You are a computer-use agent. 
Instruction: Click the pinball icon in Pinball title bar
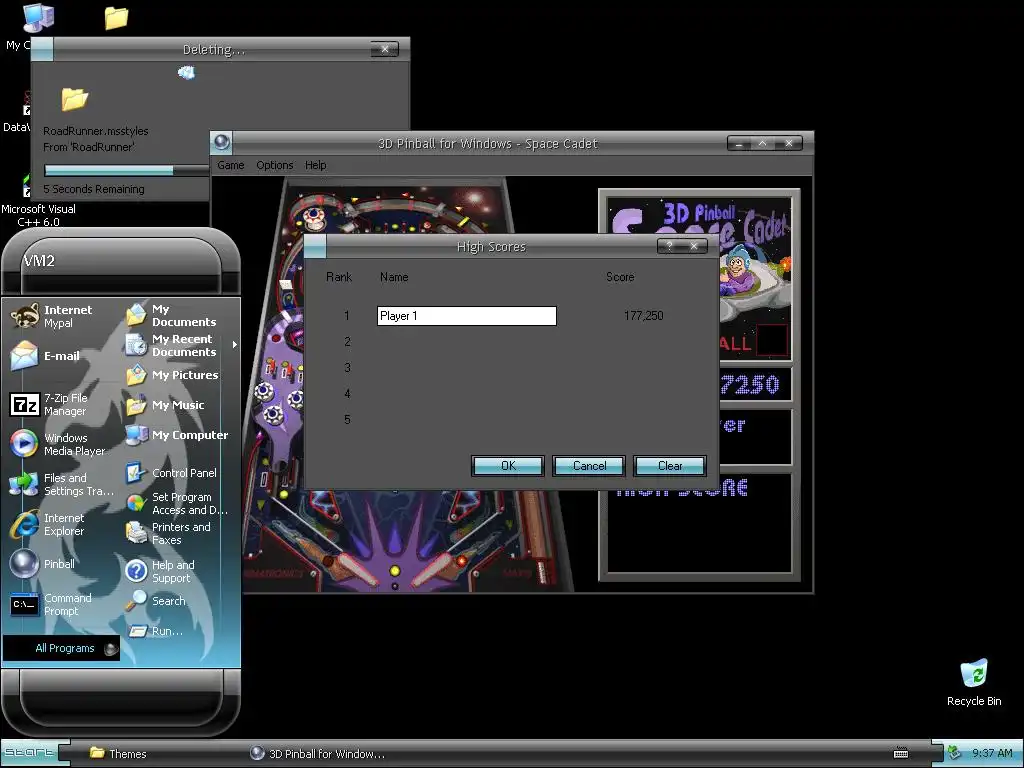221,142
